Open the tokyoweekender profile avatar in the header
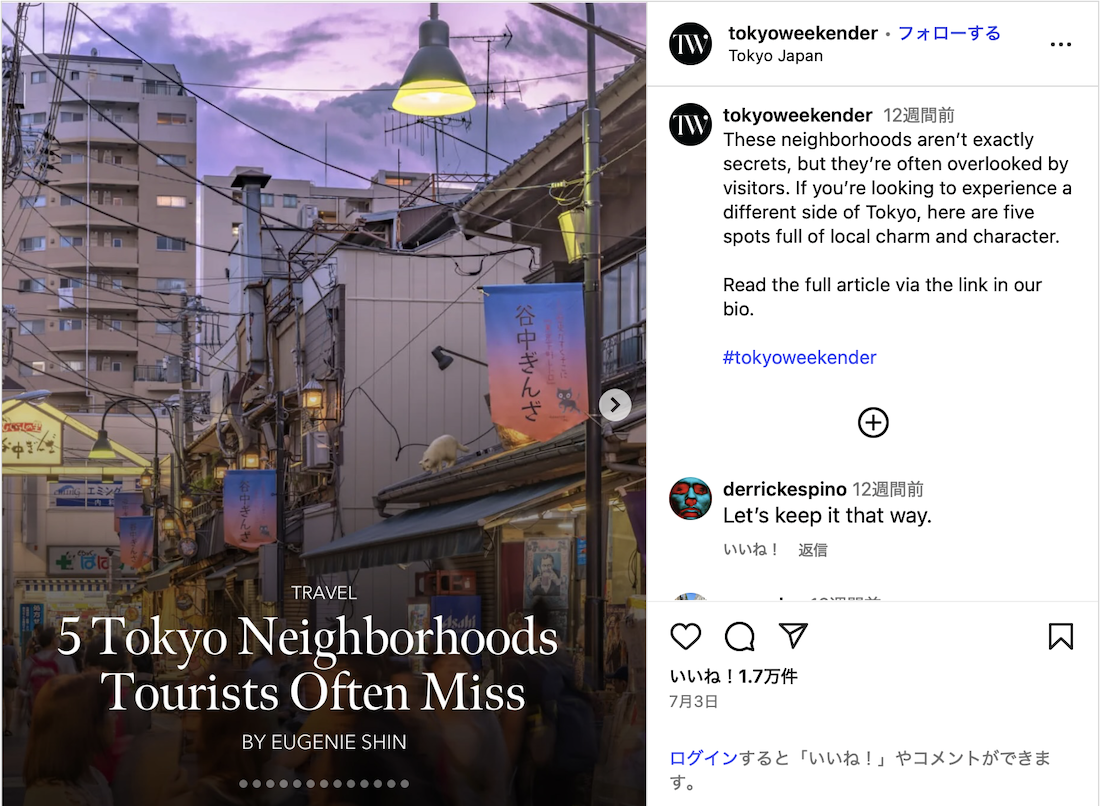 click(690, 43)
